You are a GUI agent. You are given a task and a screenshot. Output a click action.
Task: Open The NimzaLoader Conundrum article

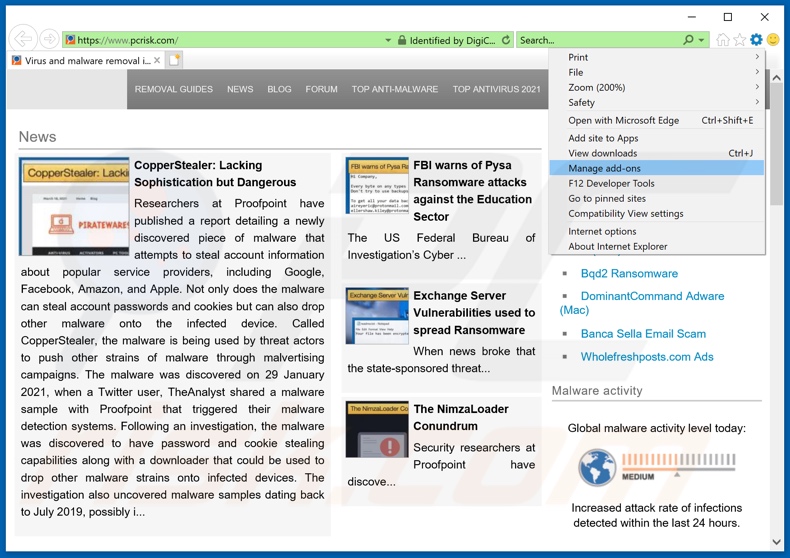[460, 417]
